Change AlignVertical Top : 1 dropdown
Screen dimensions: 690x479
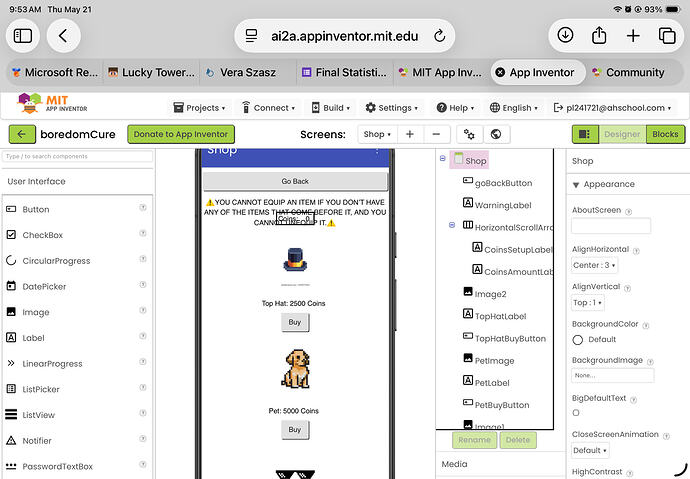click(587, 303)
